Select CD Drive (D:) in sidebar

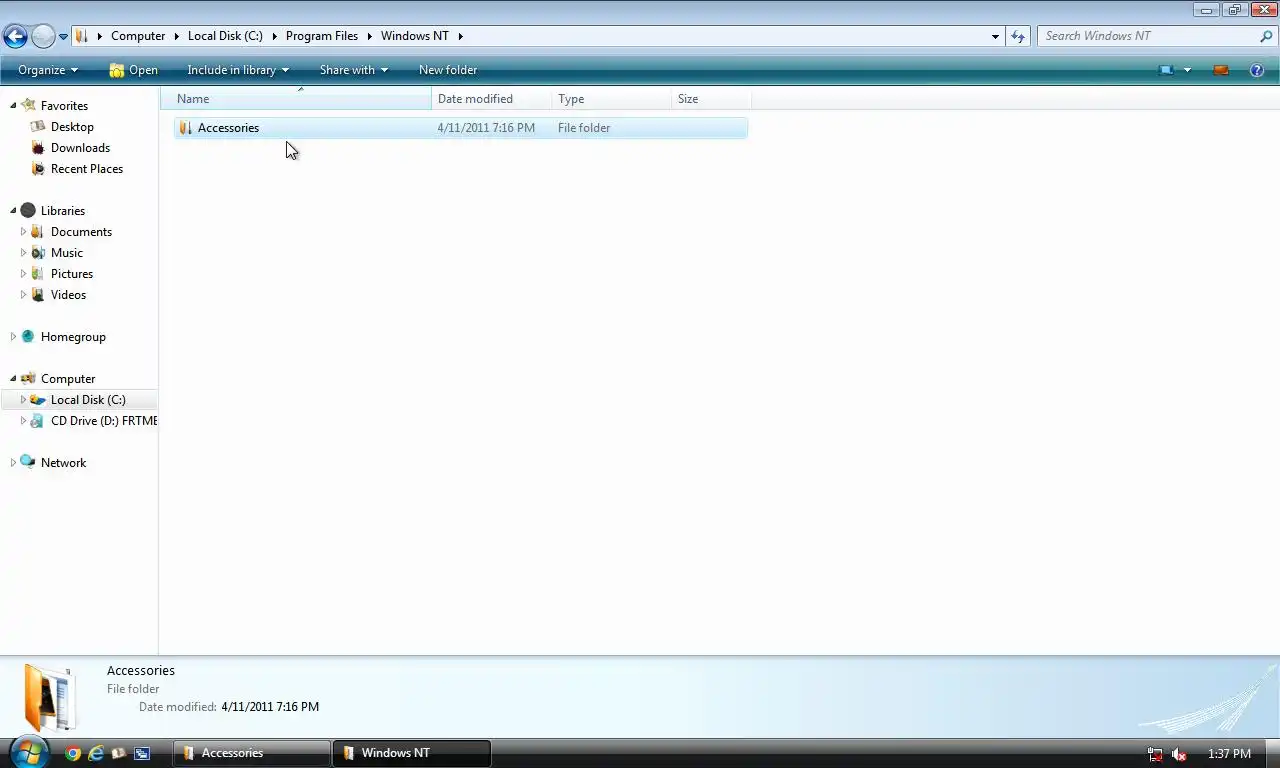[x=104, y=421]
